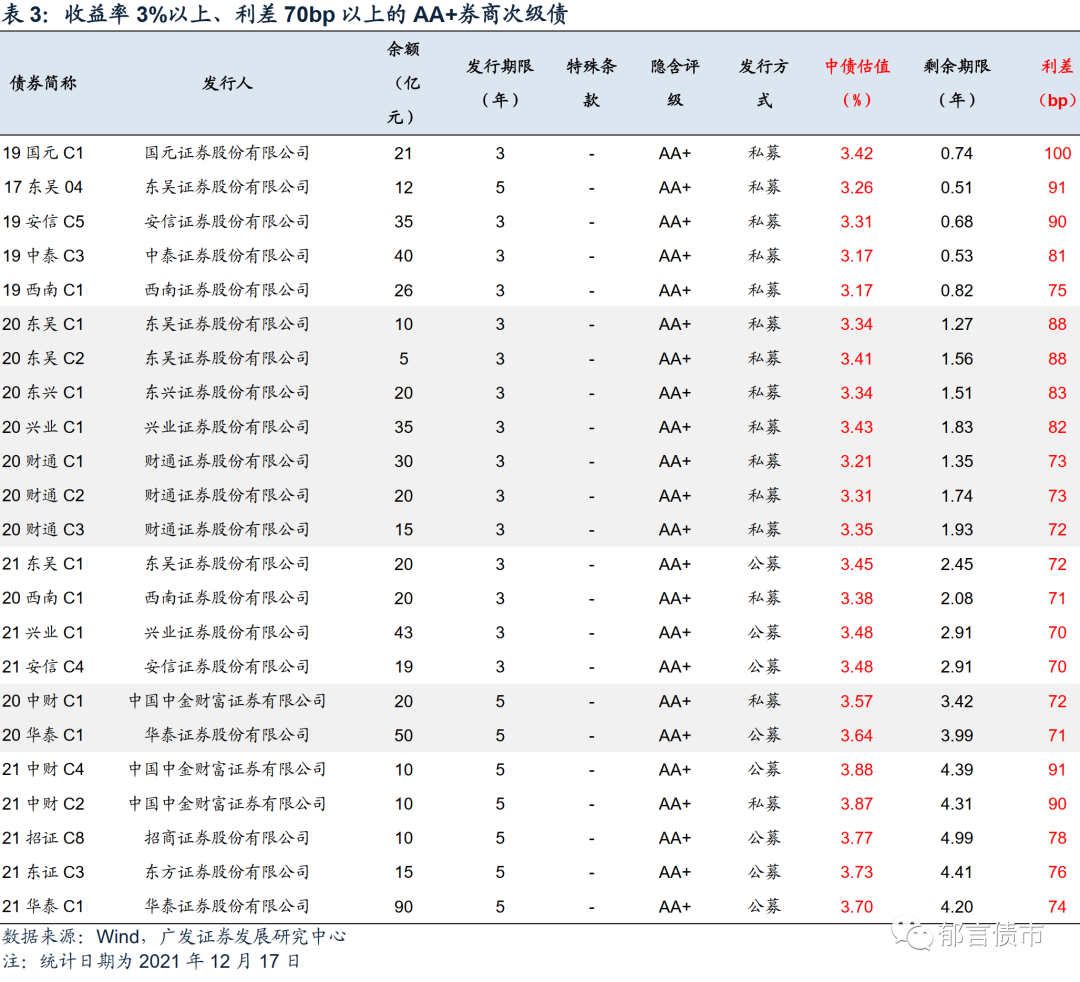Click remaining term 1.93 in 20 财通 C3 row
The height and width of the screenshot is (982, 1080).
coord(957,530)
